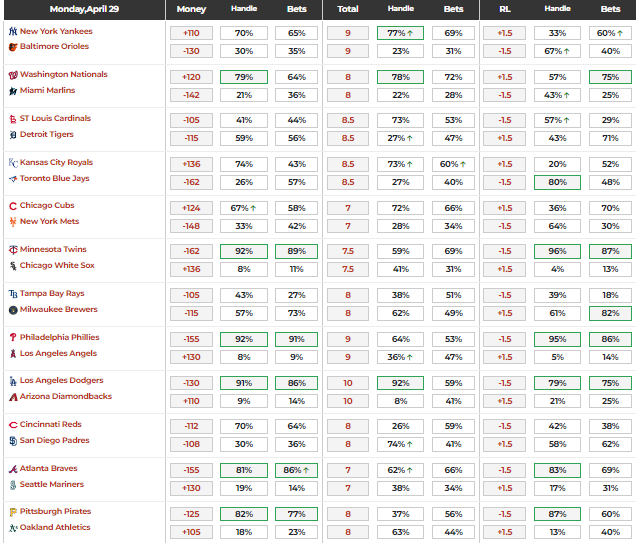Select the Los Angeles Dodgers logo

click(x=12, y=381)
